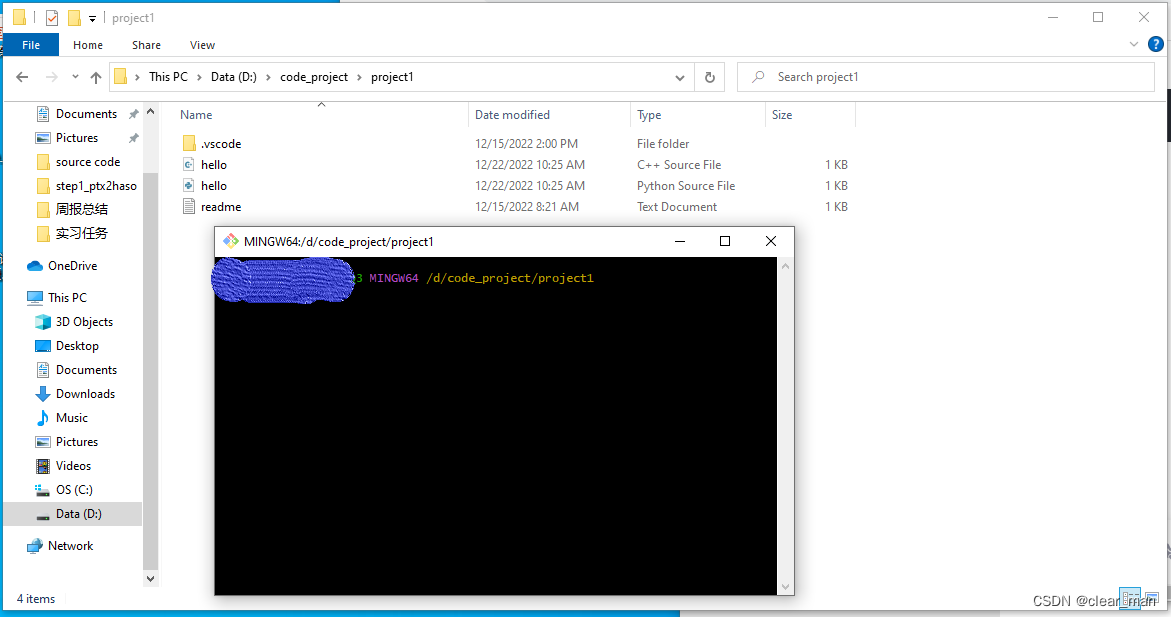This screenshot has height=617, width=1171.
Task: Click 'Data (D:)' in address bar
Action: coord(234,77)
